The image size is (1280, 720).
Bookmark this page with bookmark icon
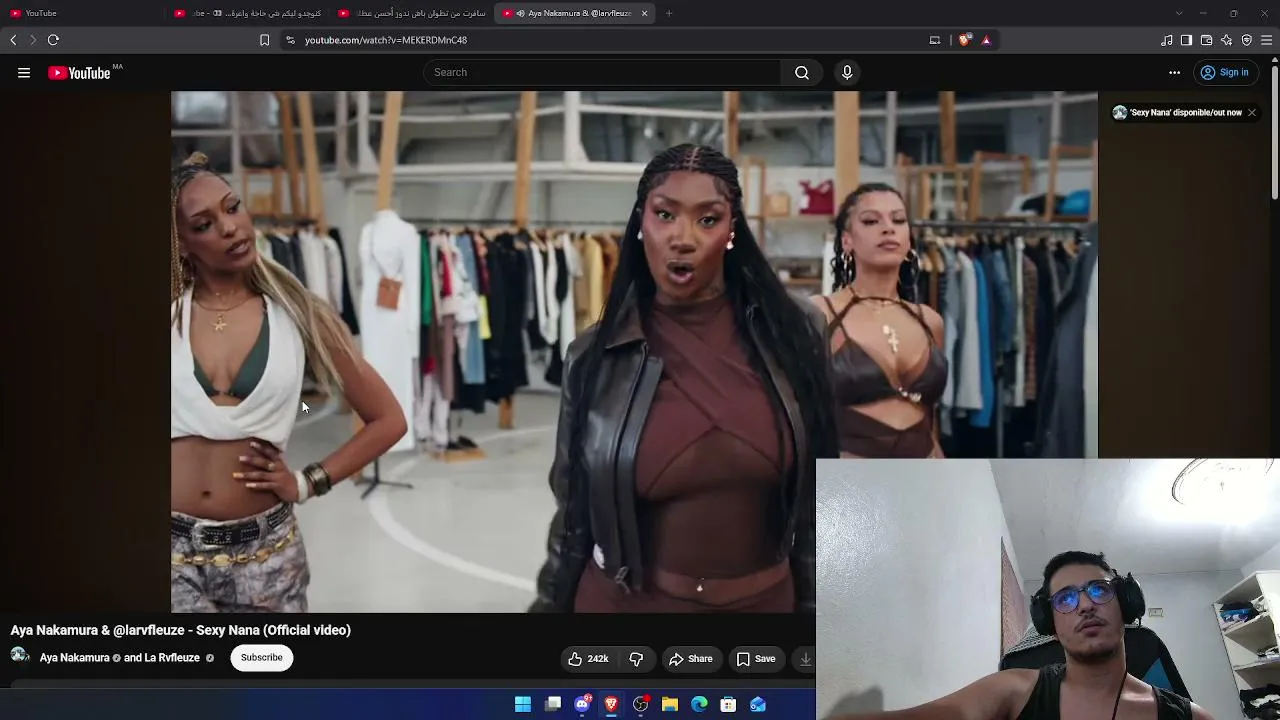point(264,40)
